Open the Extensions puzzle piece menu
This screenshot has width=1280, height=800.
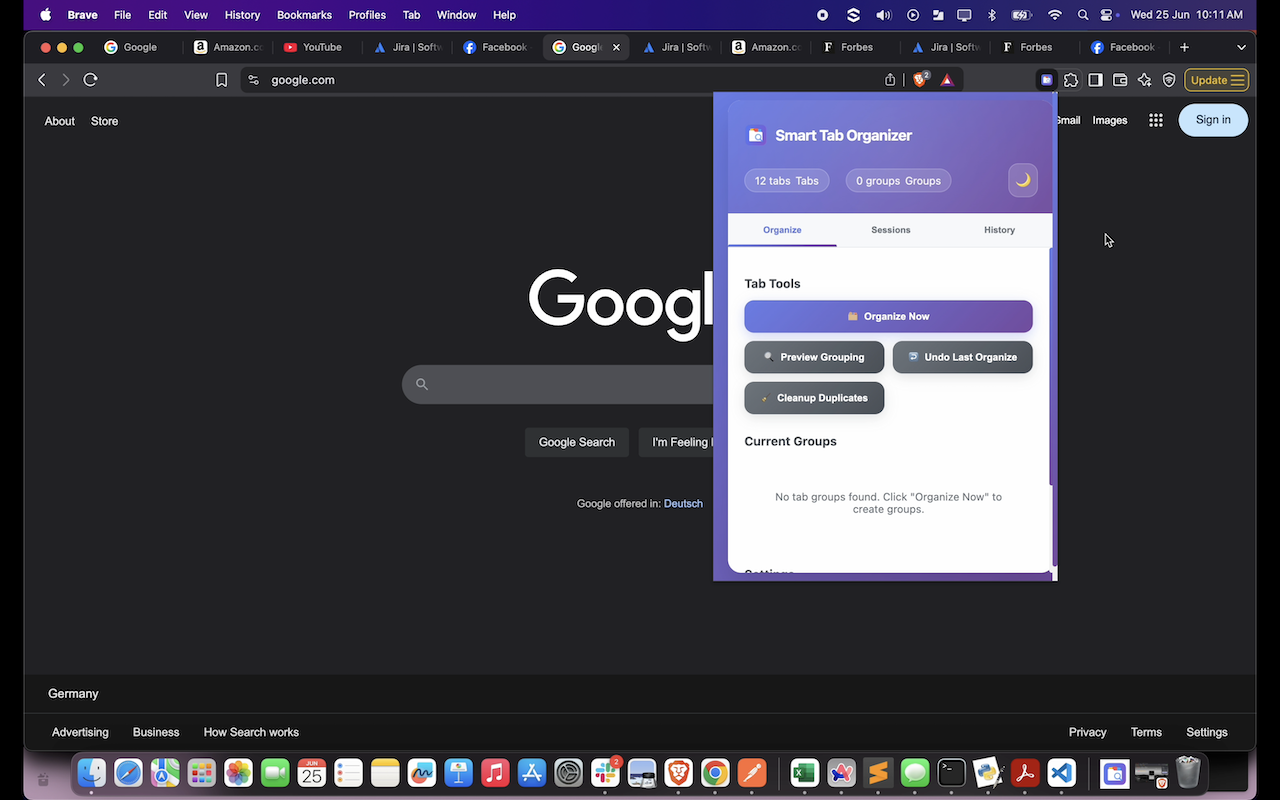coord(1071,80)
